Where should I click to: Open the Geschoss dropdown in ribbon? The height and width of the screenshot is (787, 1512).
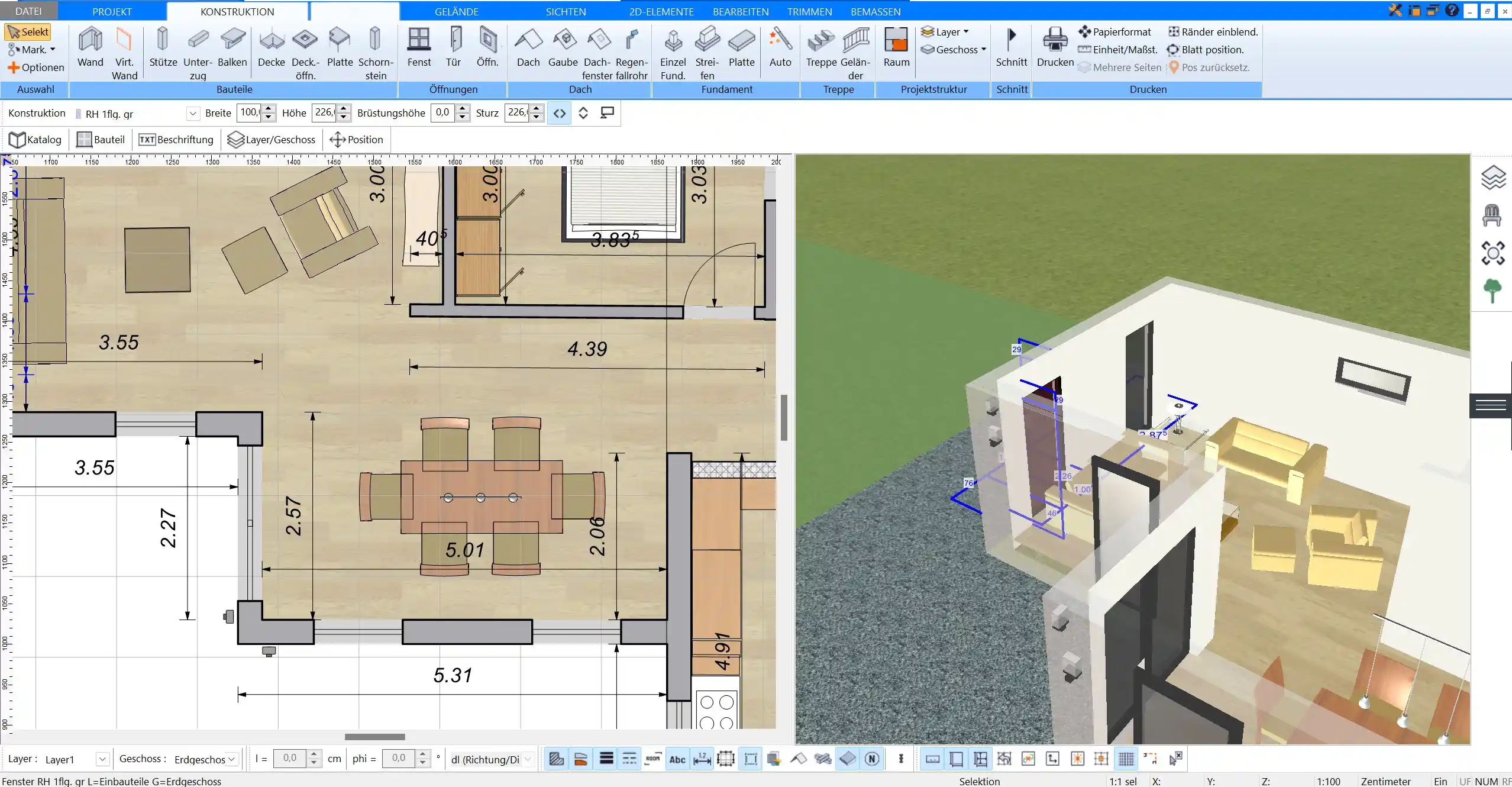coord(954,50)
